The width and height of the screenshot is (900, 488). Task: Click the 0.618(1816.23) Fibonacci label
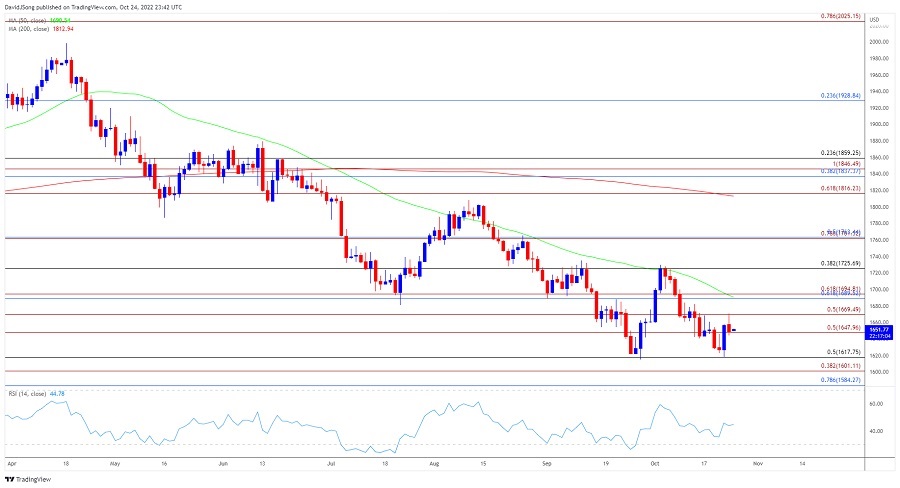[x=840, y=188]
